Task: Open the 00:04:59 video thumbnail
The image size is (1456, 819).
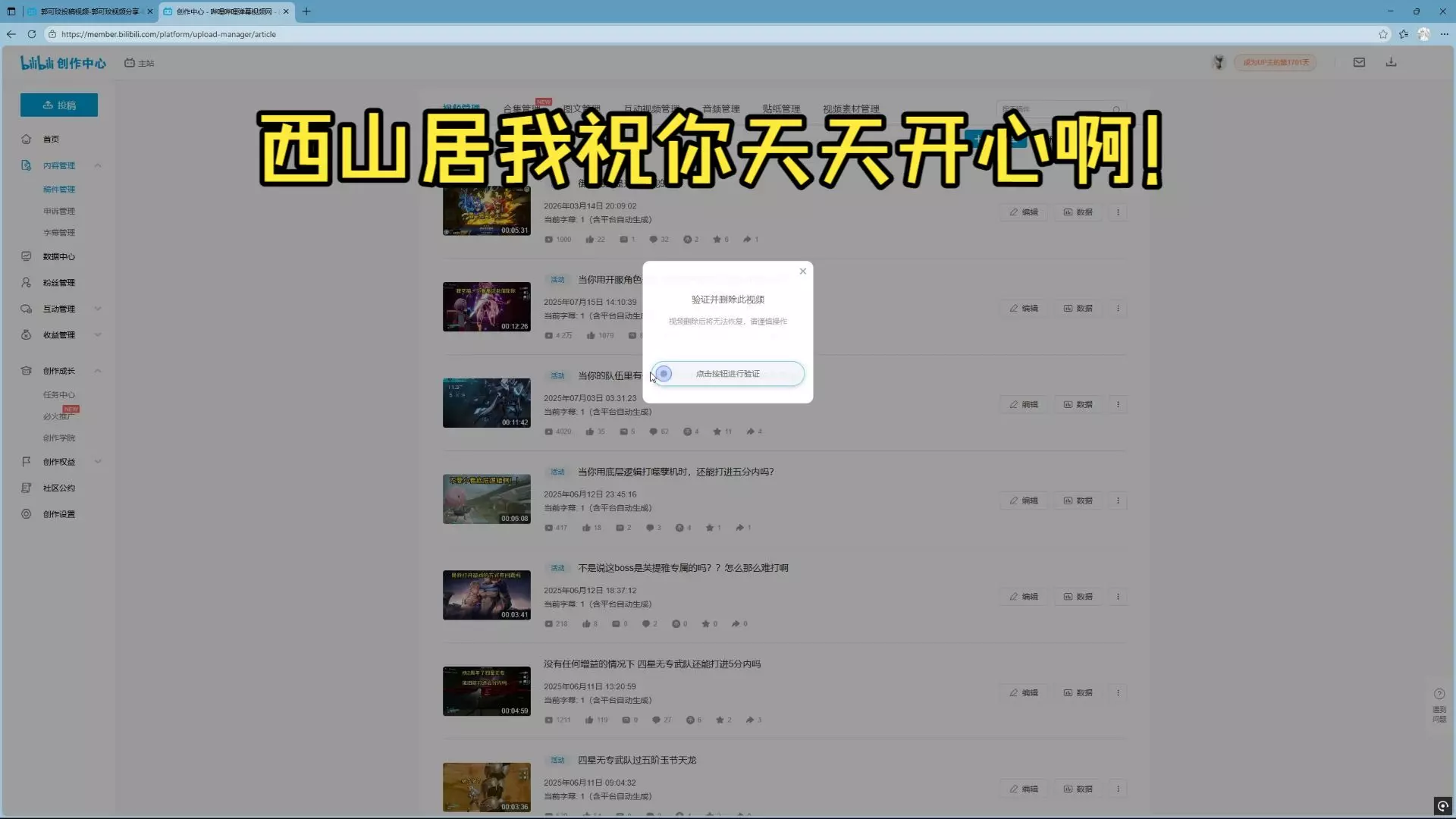Action: [487, 692]
